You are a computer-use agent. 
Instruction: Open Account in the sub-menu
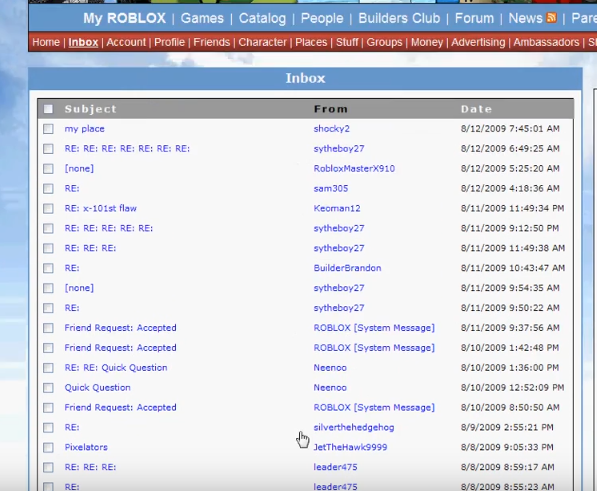(126, 42)
